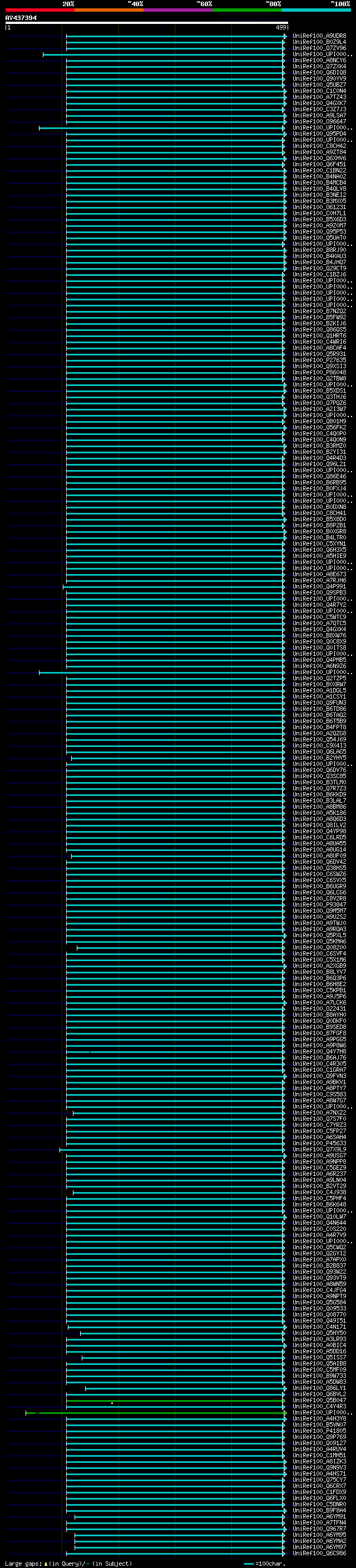Click the red ~20% identity legend segment
Screen dimensions: 356x1568
tap(39, 10)
